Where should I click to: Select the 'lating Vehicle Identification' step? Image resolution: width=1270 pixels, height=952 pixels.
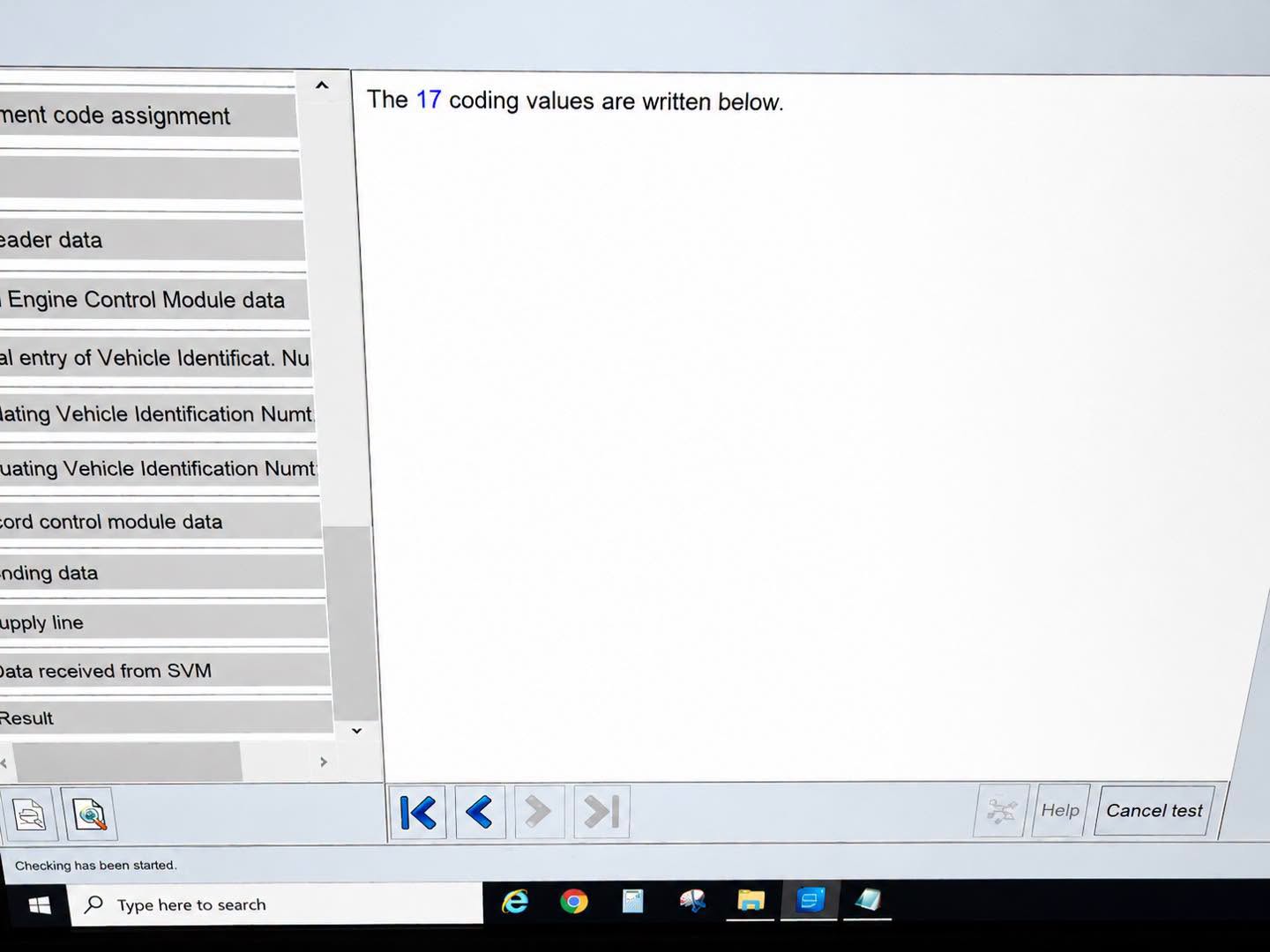click(x=157, y=413)
